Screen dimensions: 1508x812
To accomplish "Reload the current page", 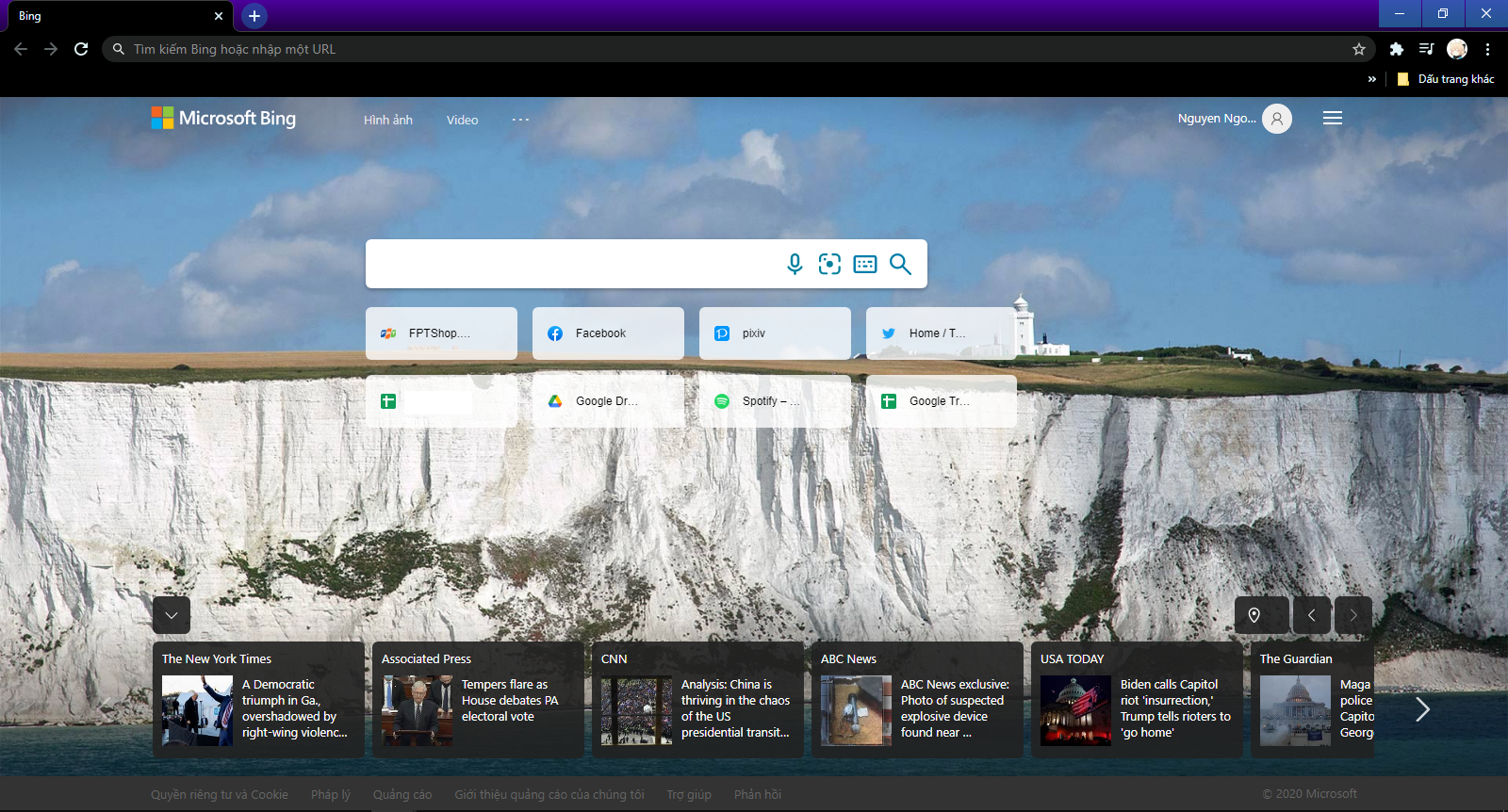I will [x=81, y=49].
